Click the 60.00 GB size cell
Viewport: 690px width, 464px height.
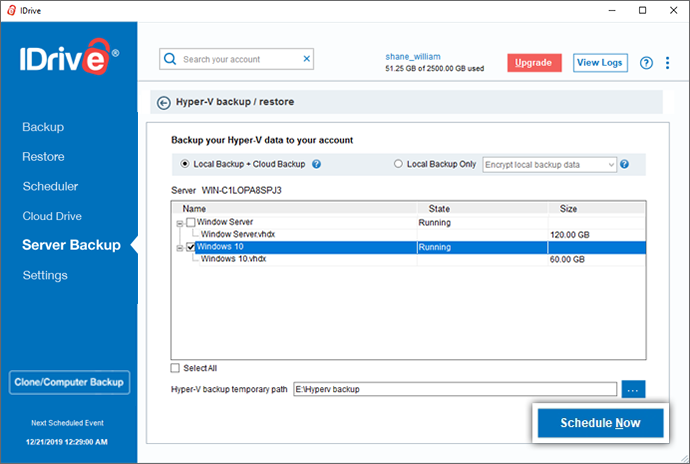click(567, 259)
